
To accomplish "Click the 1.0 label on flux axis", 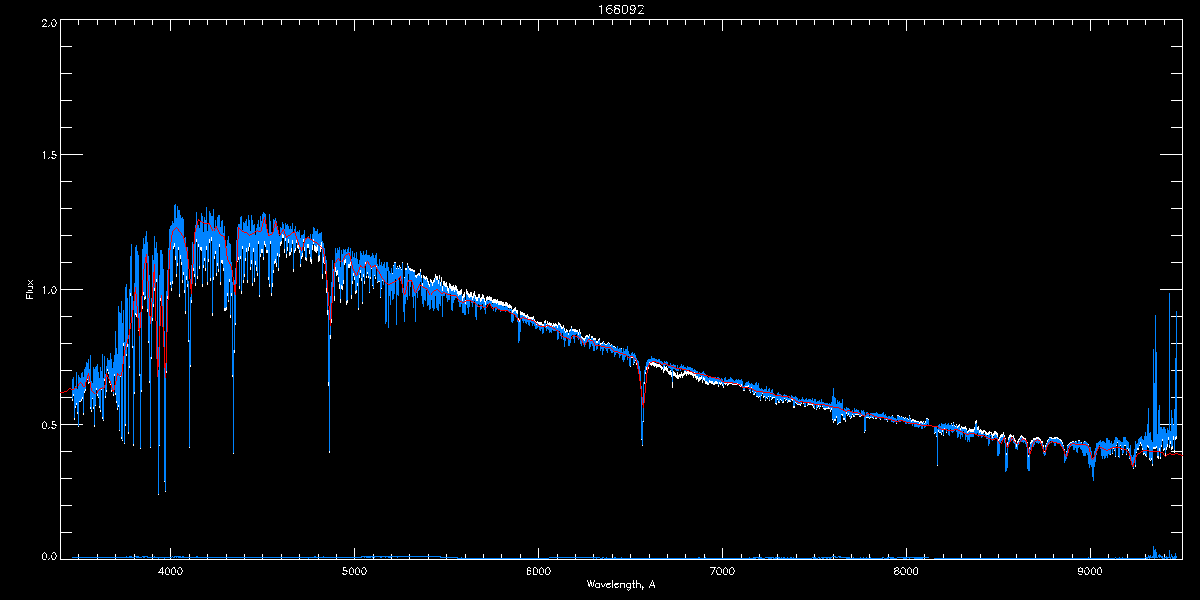I will (x=49, y=290).
